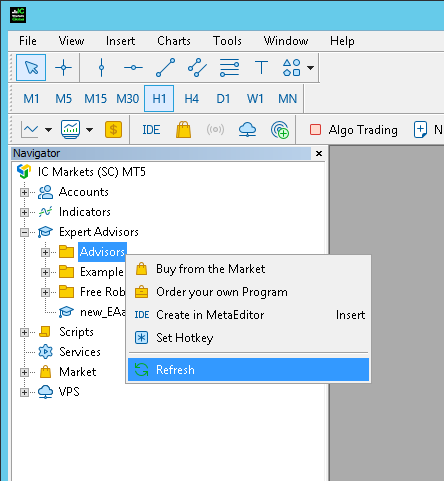Screen dimensions: 444x481
Task: Switch chart to MN timeframe
Action: point(287,99)
